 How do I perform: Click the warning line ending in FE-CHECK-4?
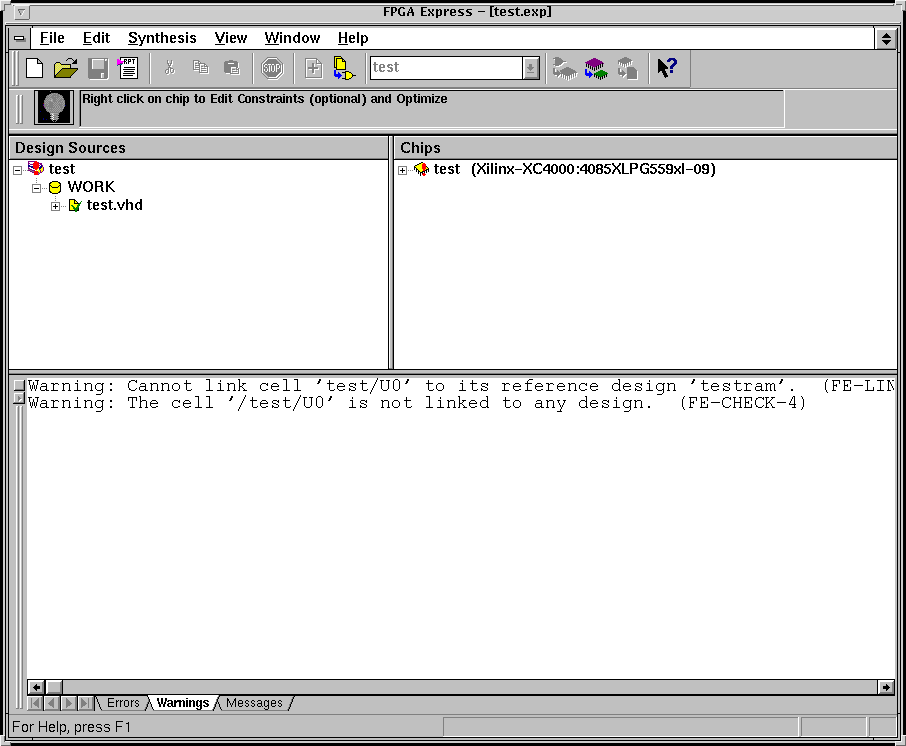pyautogui.click(x=417, y=403)
